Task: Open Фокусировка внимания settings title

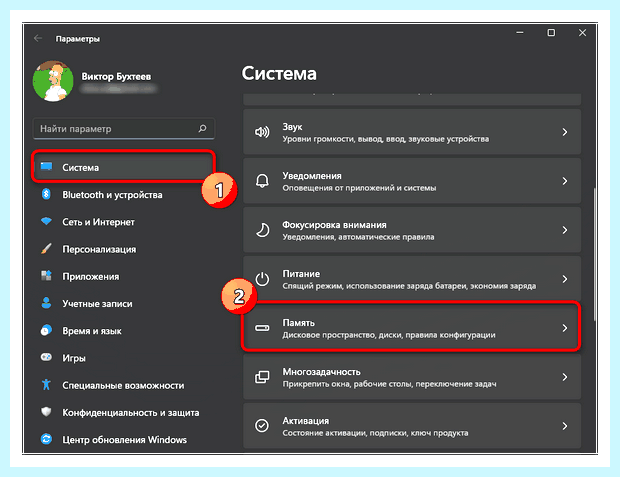Action: point(334,225)
